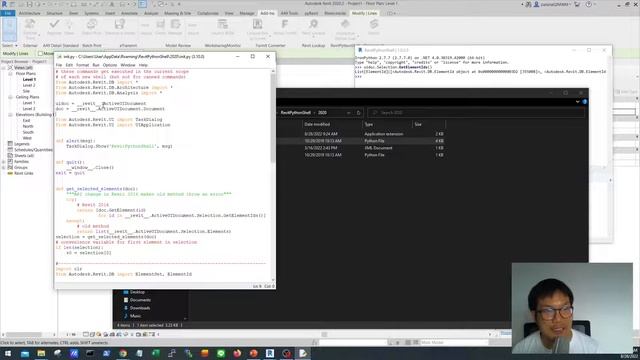
Task: Open the address bar history dropdown in Explorer
Action: point(349,113)
